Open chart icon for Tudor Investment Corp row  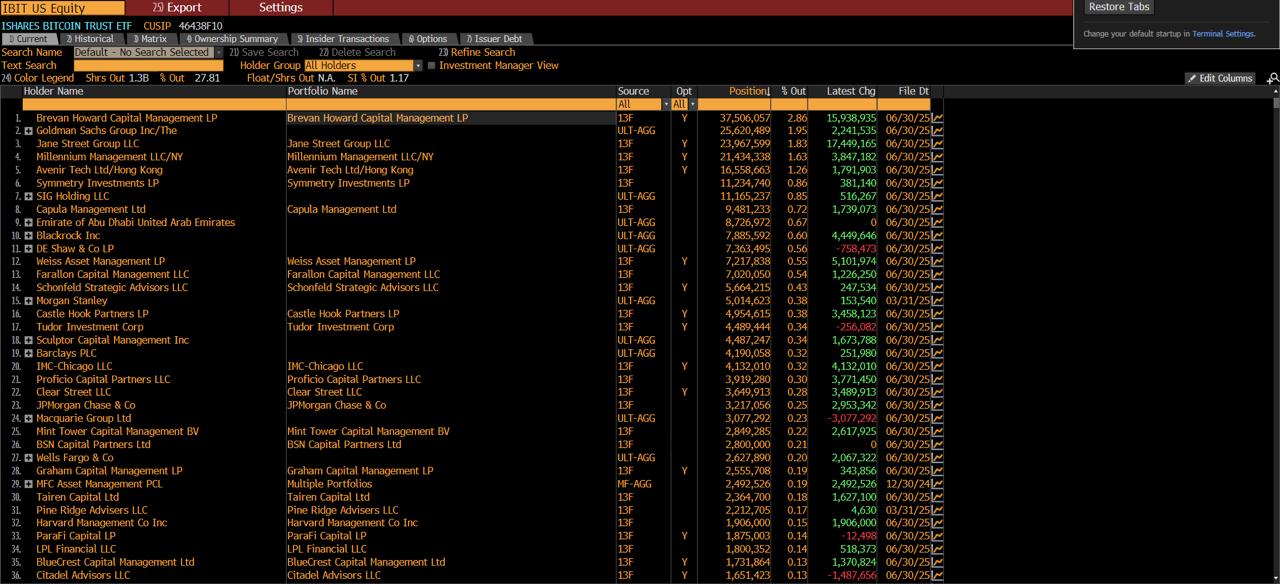(937, 326)
